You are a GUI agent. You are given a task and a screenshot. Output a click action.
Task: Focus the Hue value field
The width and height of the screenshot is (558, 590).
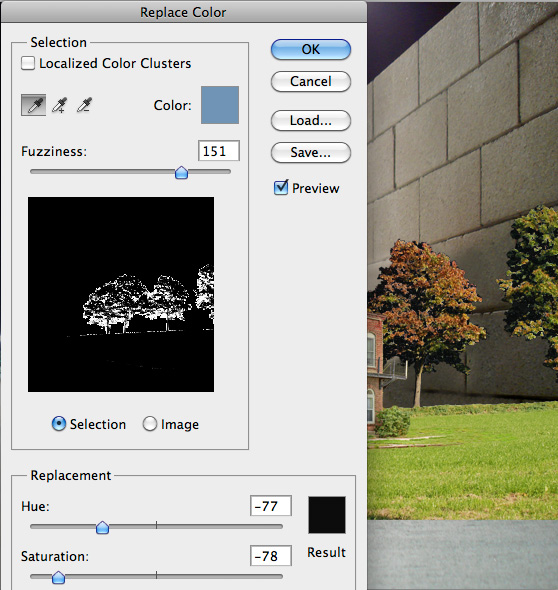pos(271,506)
